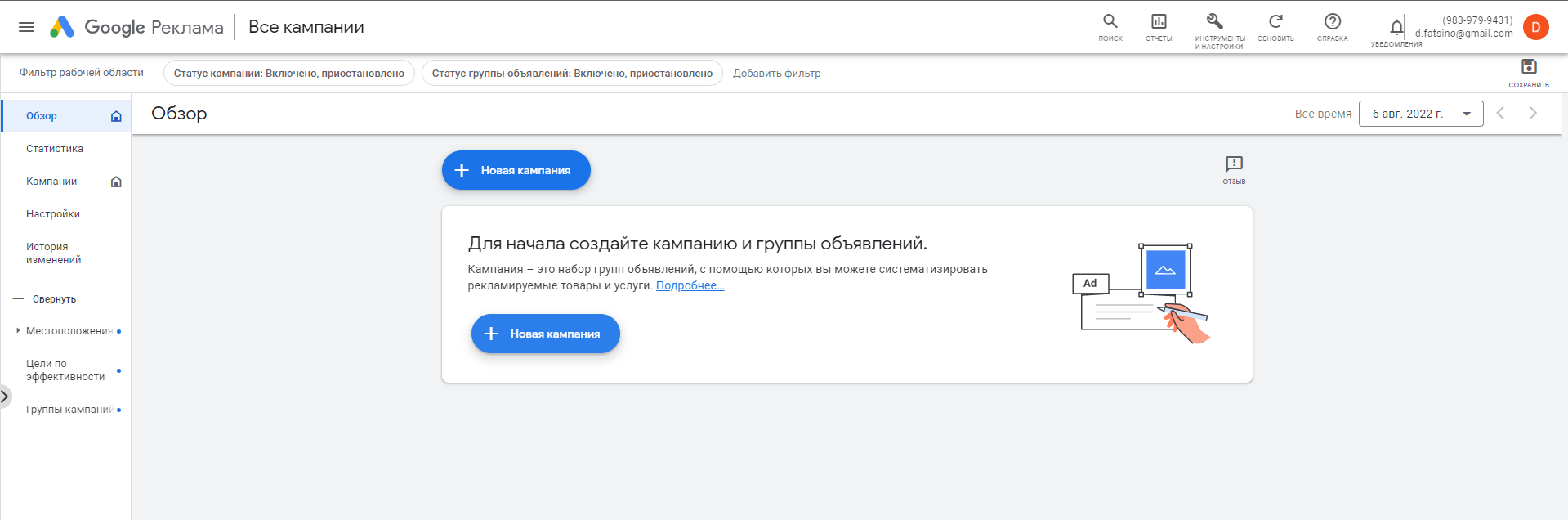
Task: Click the top Новая кампания button
Action: coord(516,170)
